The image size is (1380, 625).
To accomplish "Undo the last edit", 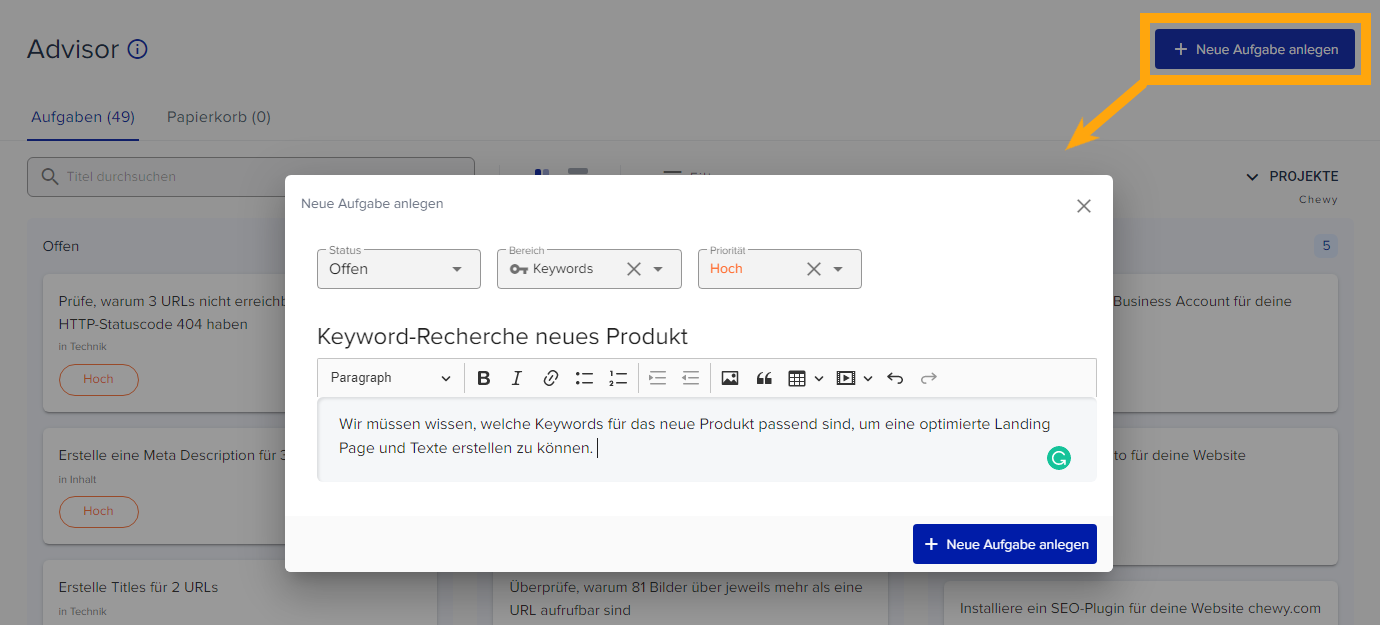I will pos(895,378).
